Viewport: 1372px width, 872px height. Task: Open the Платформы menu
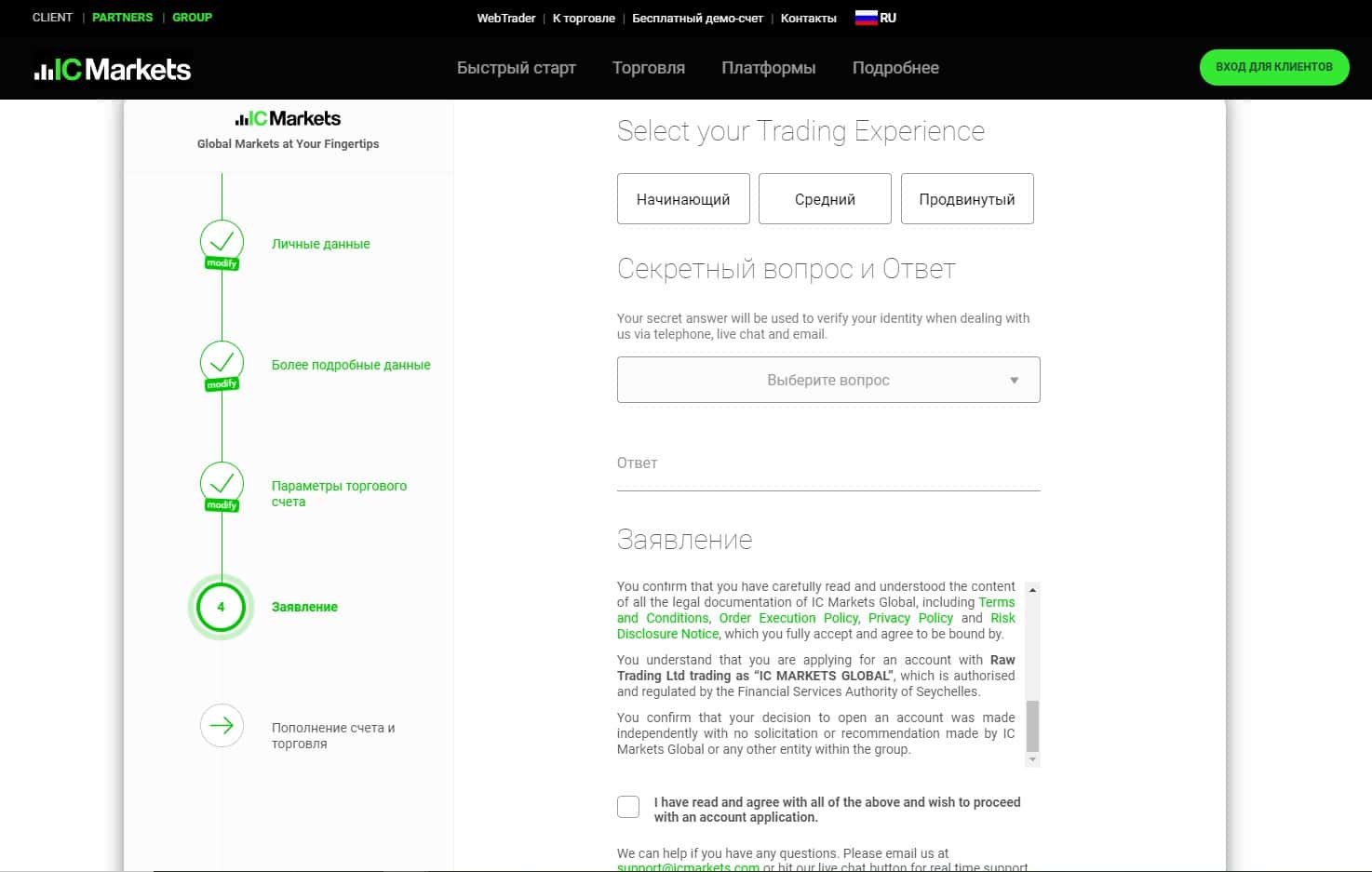(x=769, y=68)
